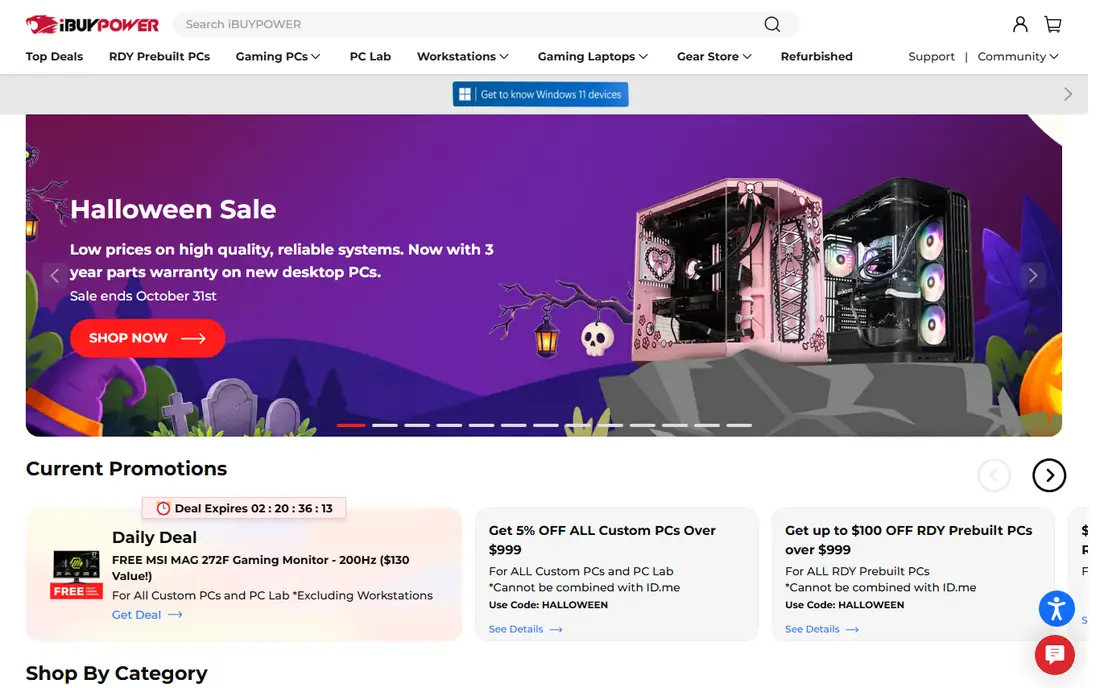This screenshot has width=1100, height=688.
Task: Click the Get Deal link
Action: pos(147,614)
